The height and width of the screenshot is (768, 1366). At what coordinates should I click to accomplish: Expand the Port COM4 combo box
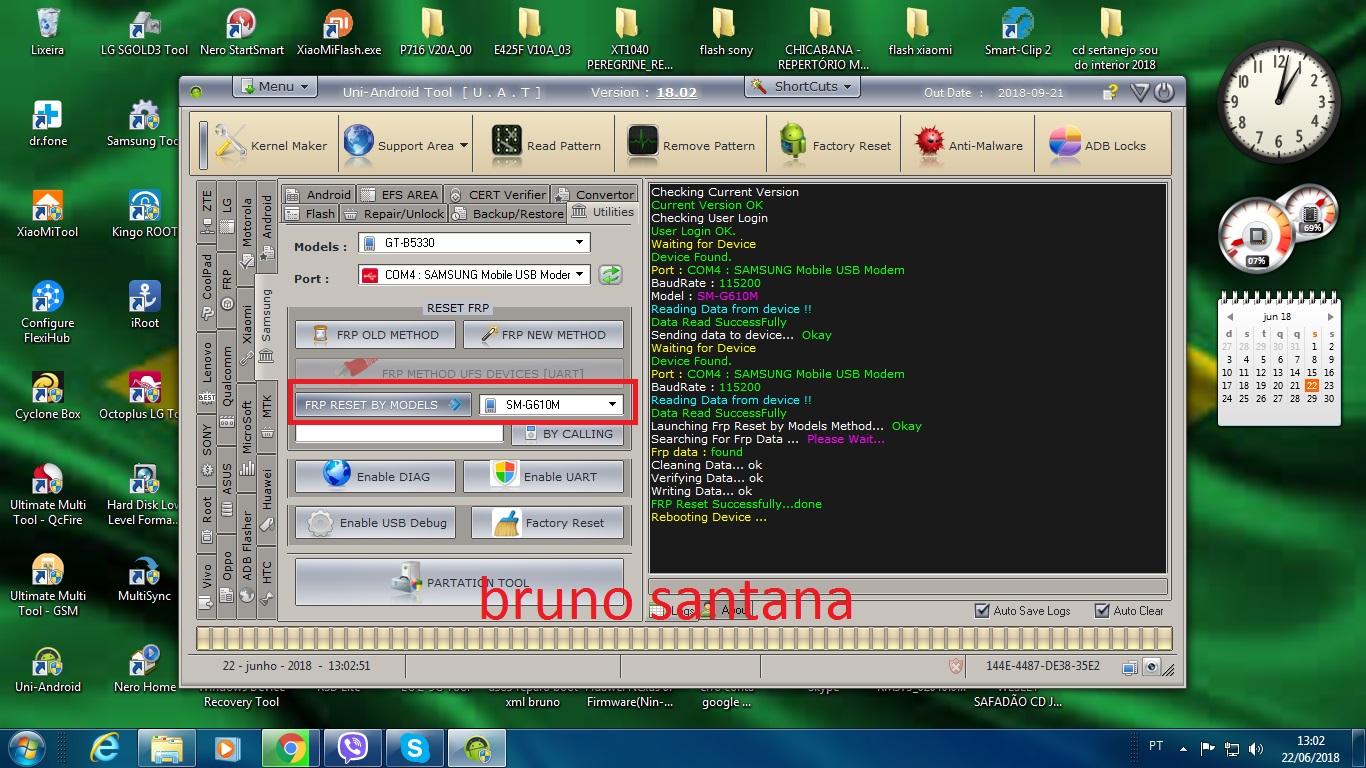click(x=579, y=274)
